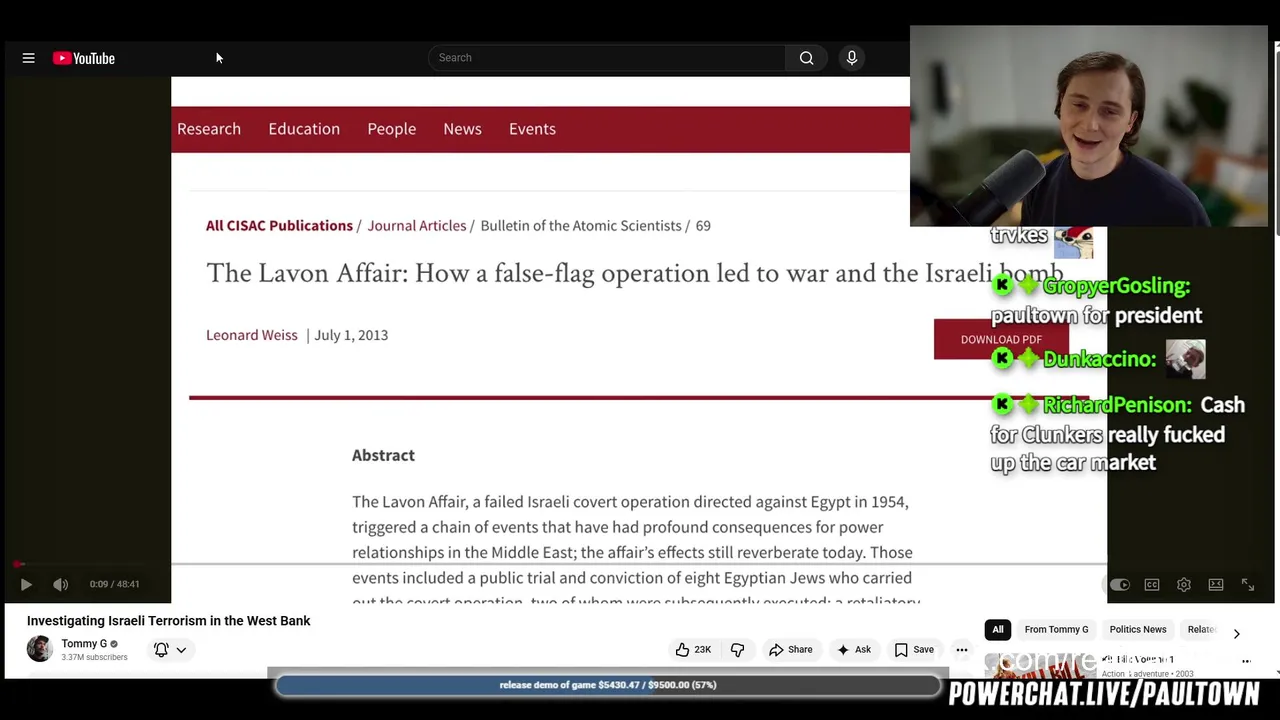
Task: Start voice search with microphone icon
Action: (x=852, y=58)
